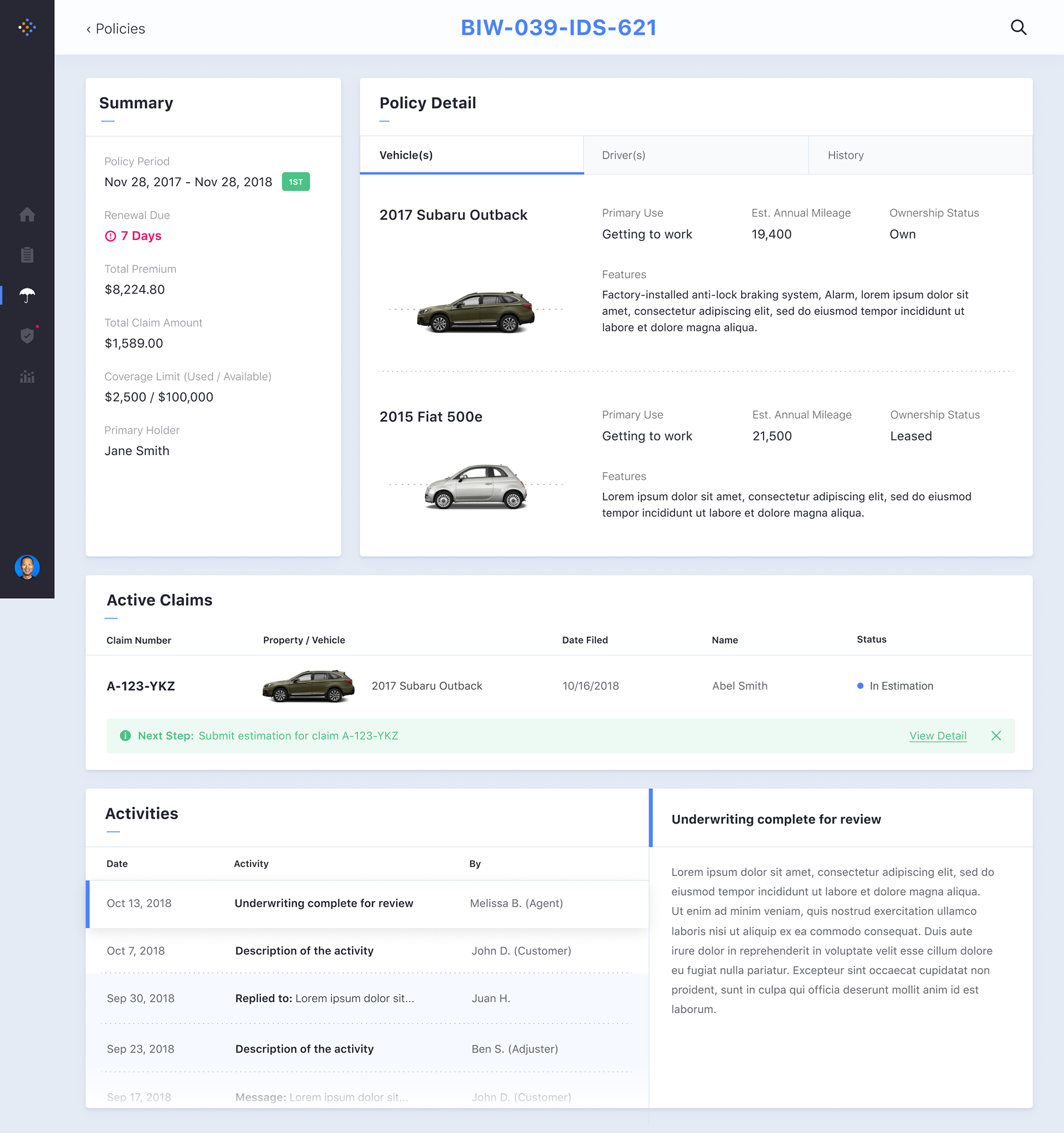
Task: Open the shield sidebar icon with notification
Action: click(27, 336)
